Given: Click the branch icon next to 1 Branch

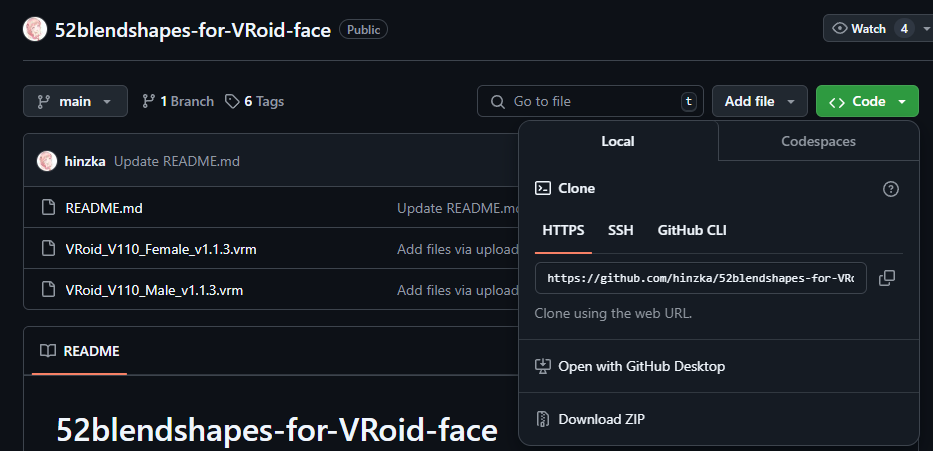Looking at the screenshot, I should (x=149, y=102).
